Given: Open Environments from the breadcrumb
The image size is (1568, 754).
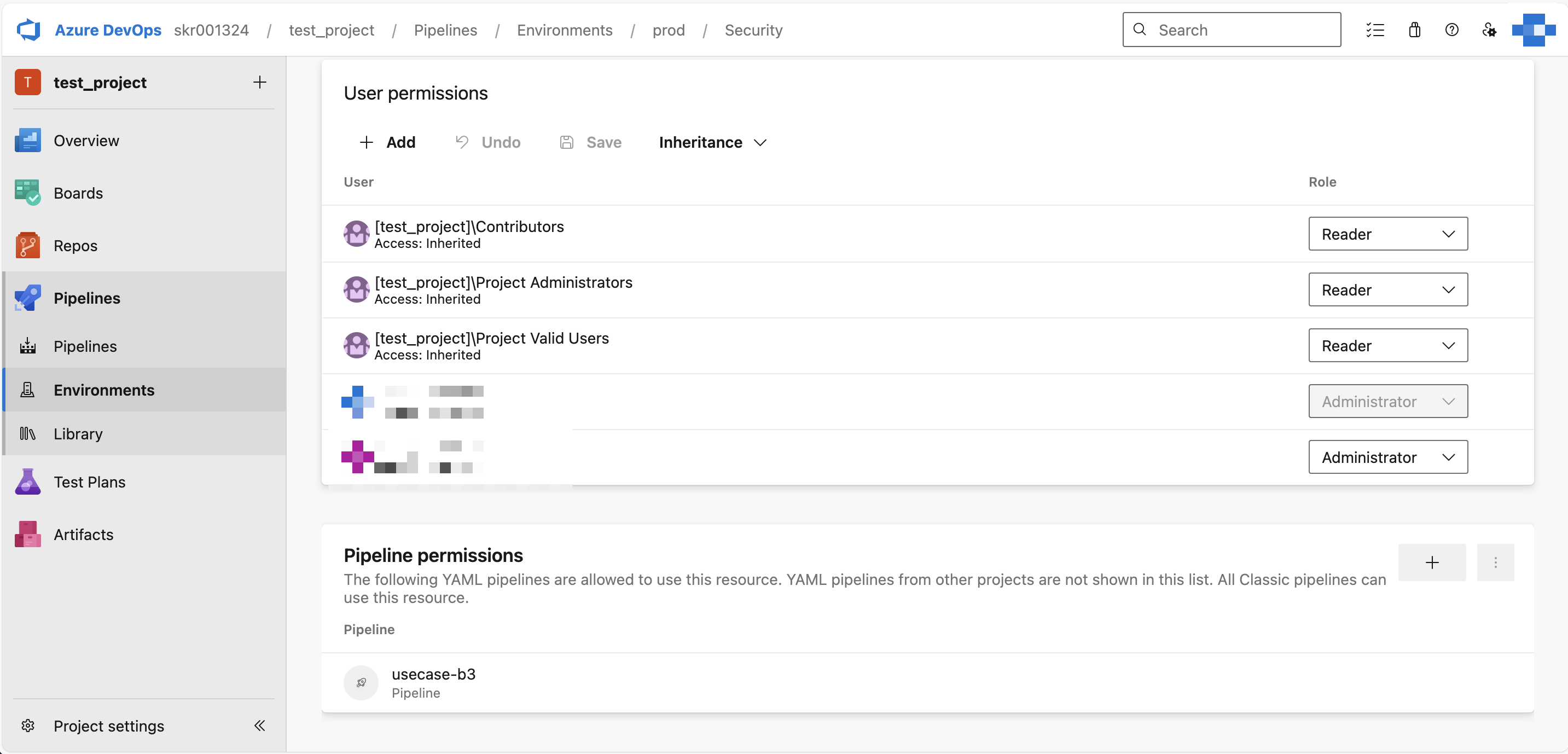Looking at the screenshot, I should (x=564, y=30).
